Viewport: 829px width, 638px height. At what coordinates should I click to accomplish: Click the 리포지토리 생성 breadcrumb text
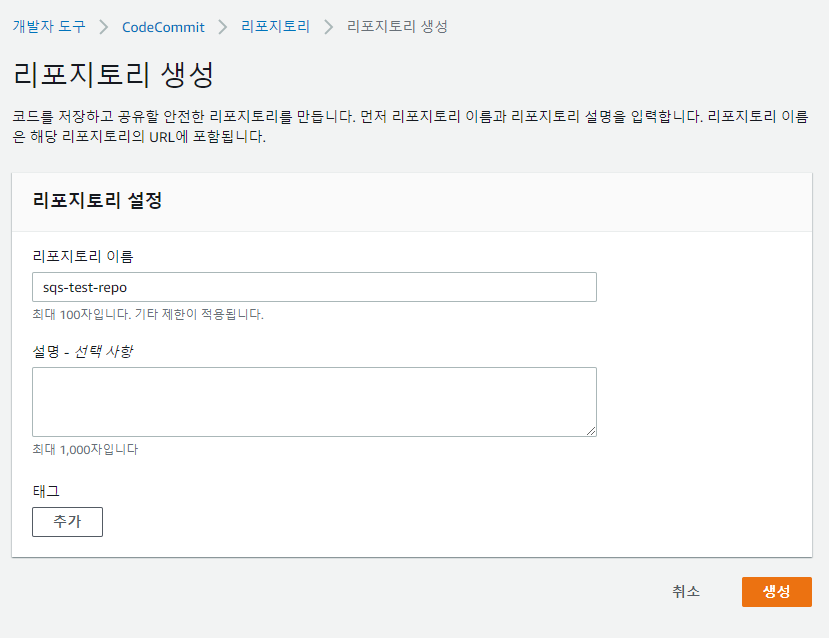pyautogui.click(x=397, y=26)
